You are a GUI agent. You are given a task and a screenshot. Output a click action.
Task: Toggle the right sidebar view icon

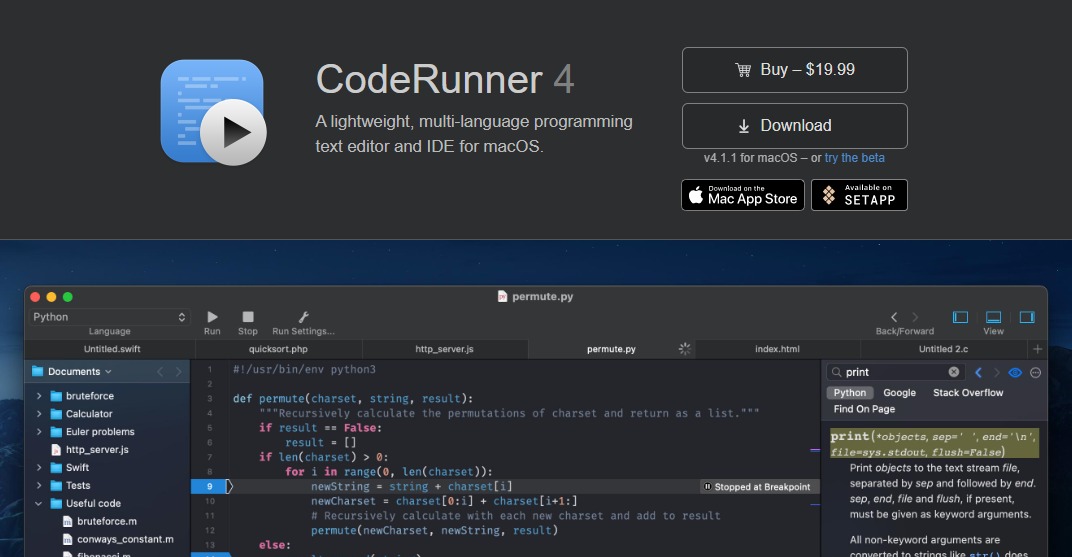point(1027,317)
